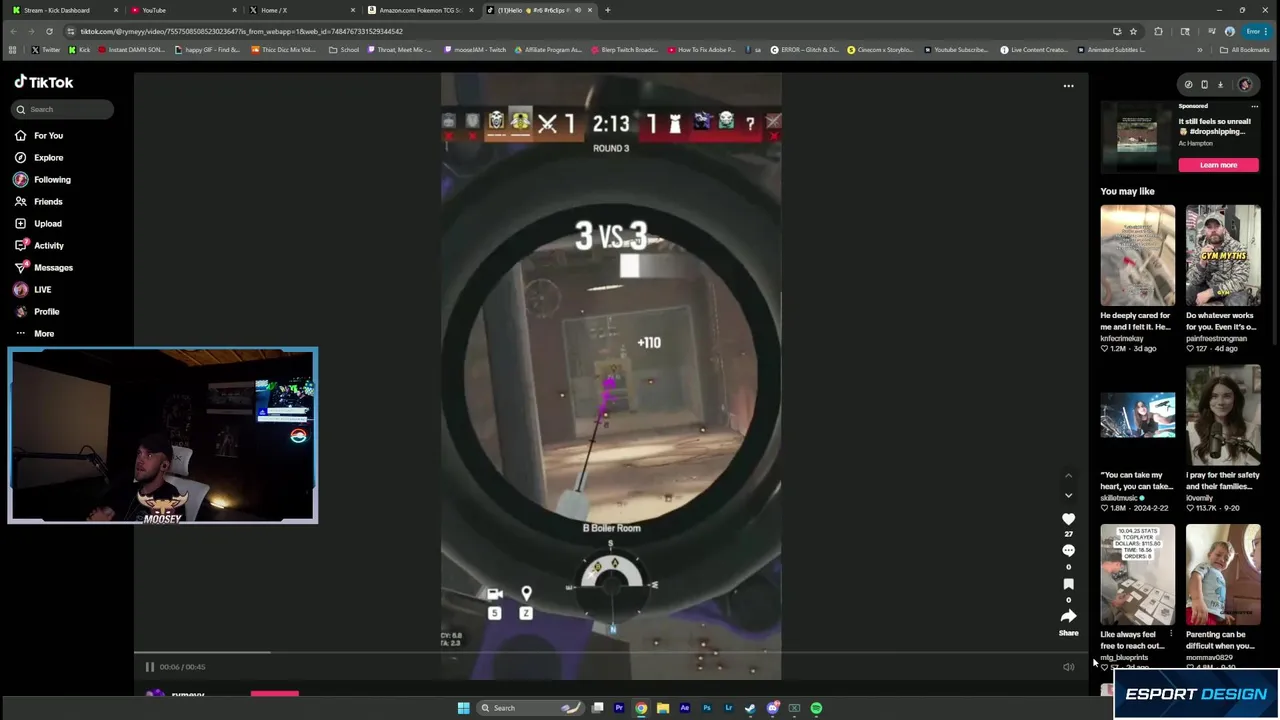Open TikTok Messages
The height and width of the screenshot is (720, 1280).
point(44,268)
